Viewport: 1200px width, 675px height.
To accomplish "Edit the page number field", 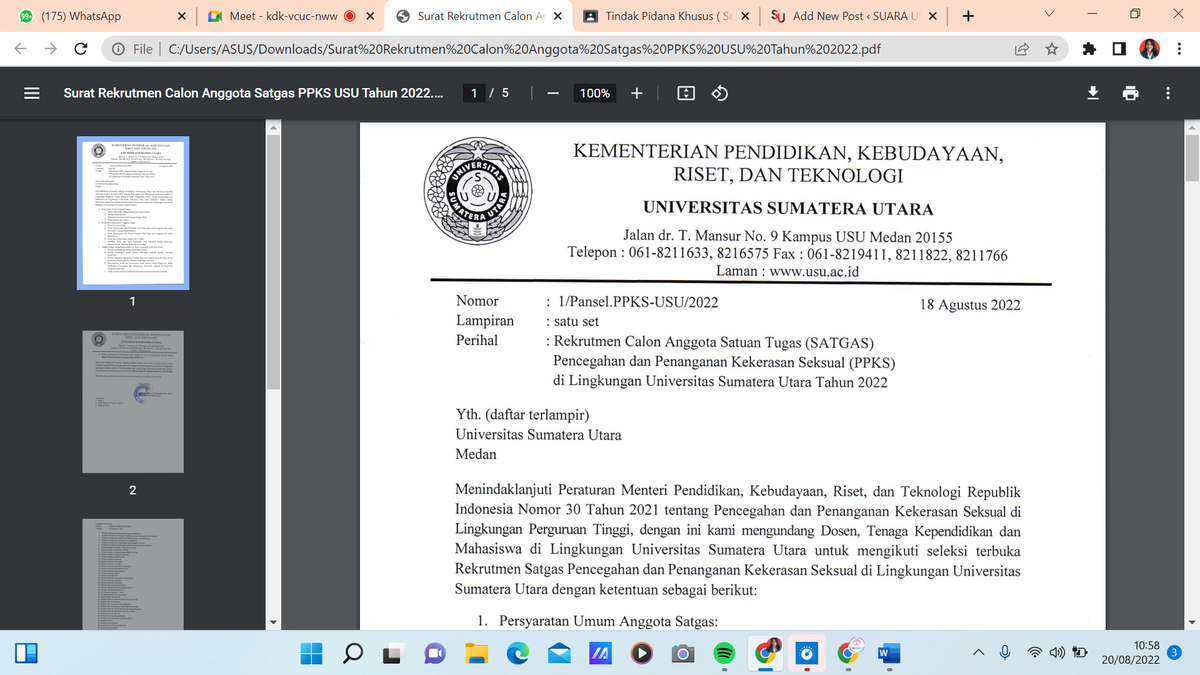I will [478, 93].
